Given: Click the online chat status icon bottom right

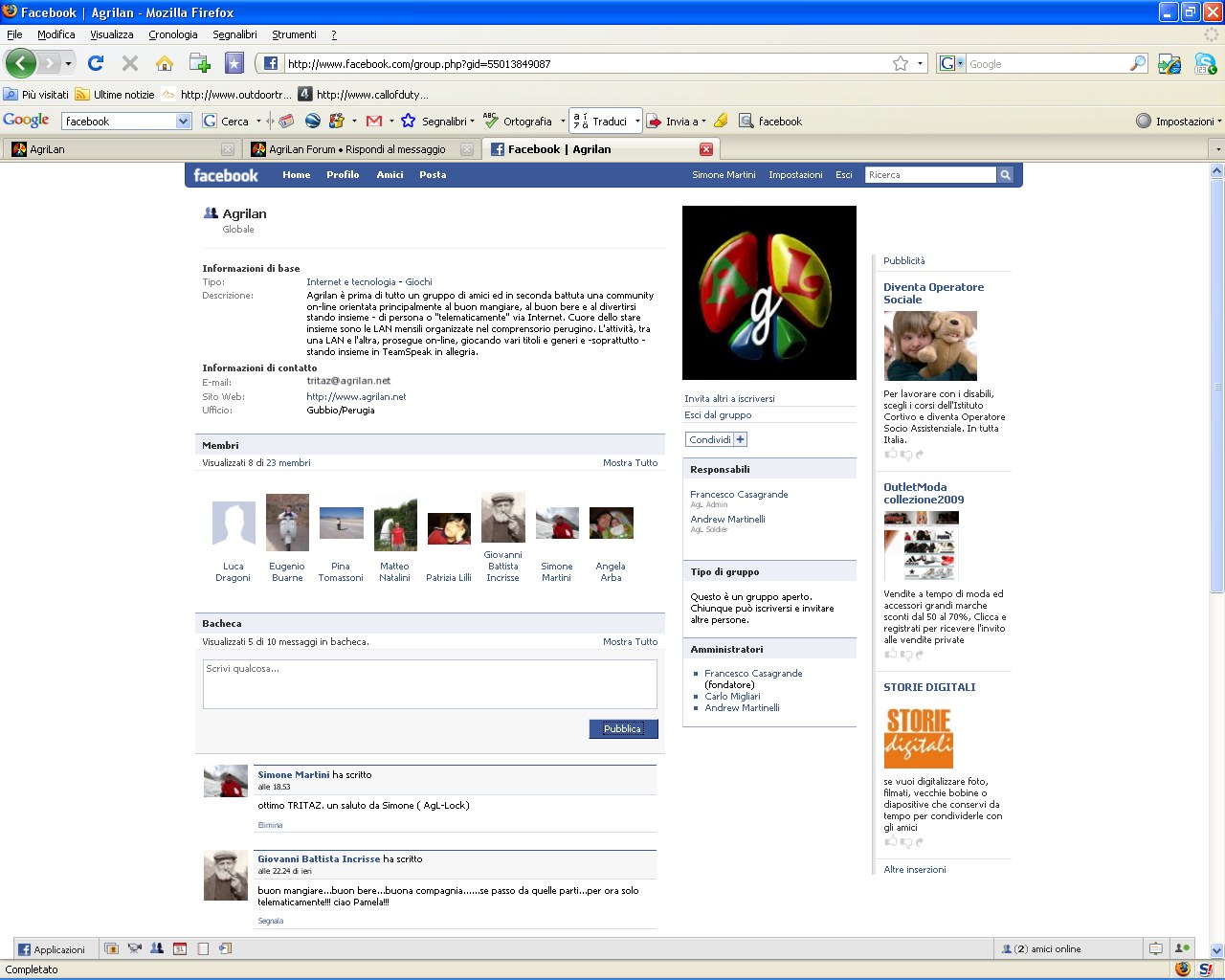Looking at the screenshot, I should pos(1182,948).
